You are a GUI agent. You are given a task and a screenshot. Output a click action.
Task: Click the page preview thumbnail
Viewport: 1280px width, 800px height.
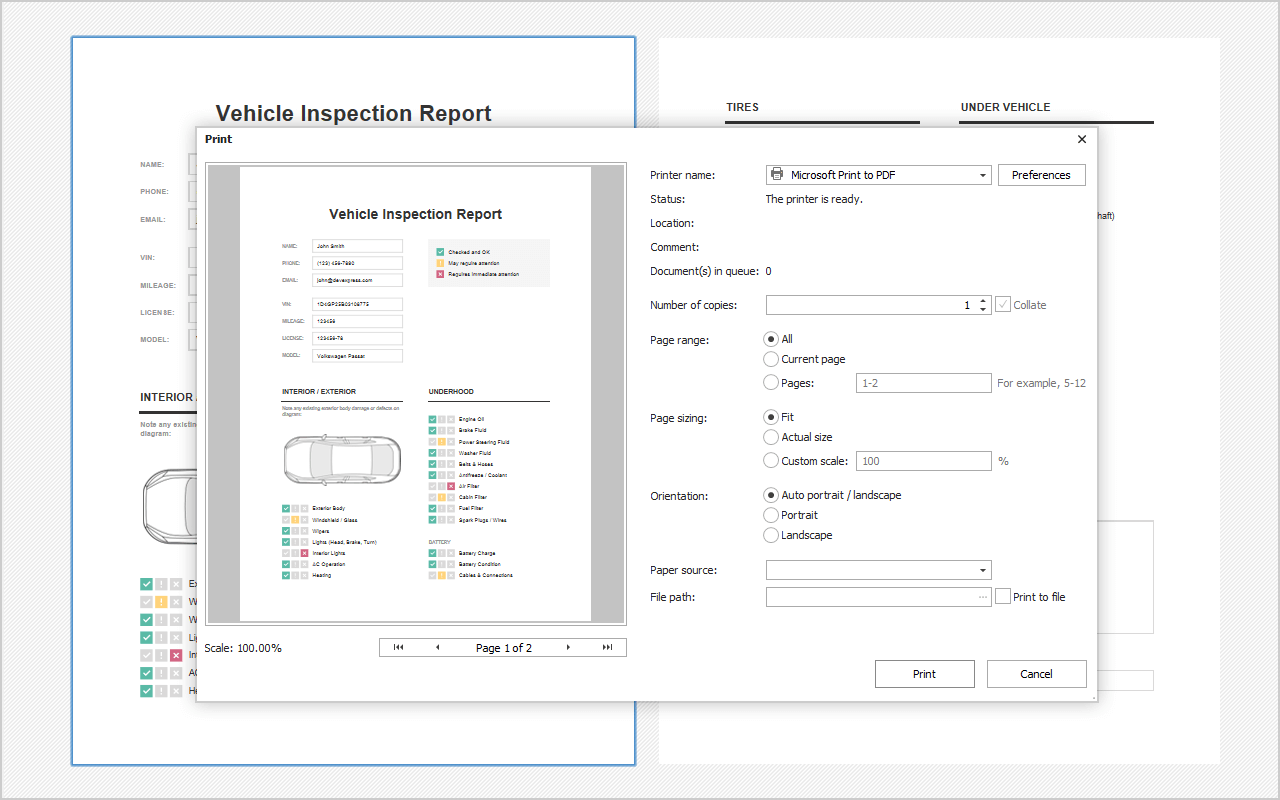(x=415, y=394)
